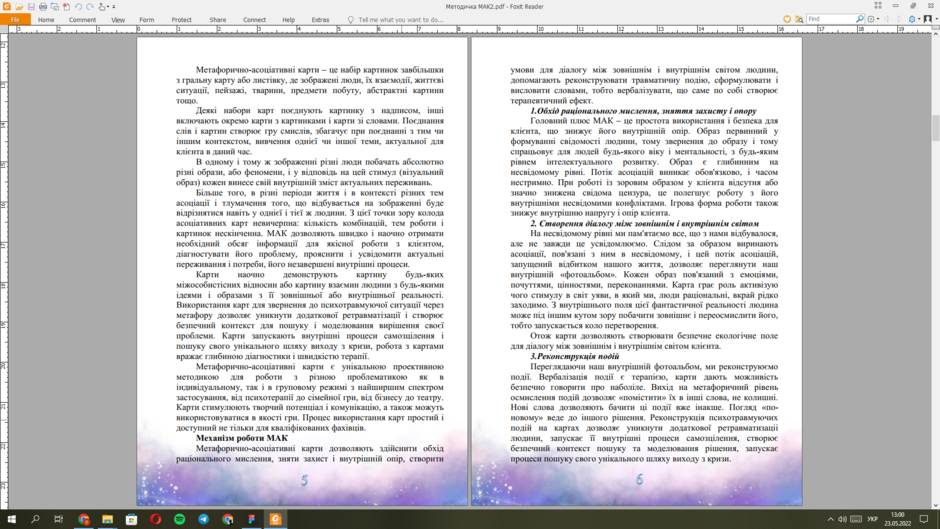Customize quick access toolbar expander arrow
Image resolution: width=940 pixels, height=529 pixels.
pyautogui.click(x=114, y=7)
